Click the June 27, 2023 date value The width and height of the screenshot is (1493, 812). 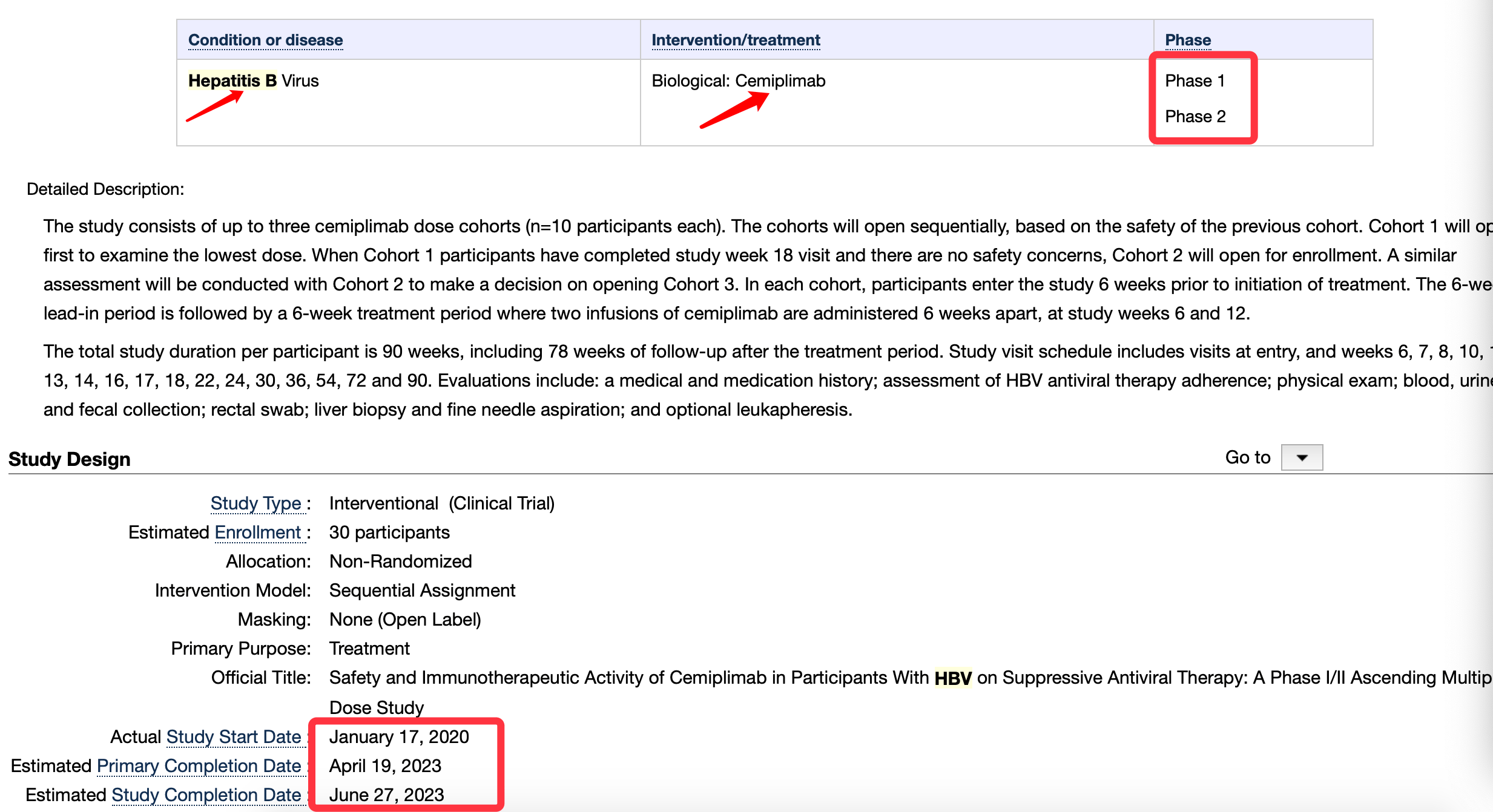pyautogui.click(x=386, y=795)
